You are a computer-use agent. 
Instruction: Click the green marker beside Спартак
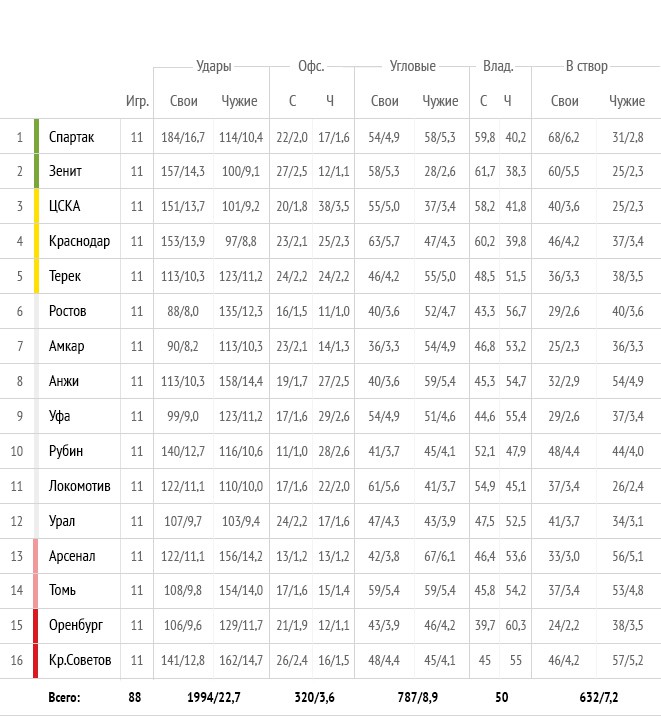point(37,136)
